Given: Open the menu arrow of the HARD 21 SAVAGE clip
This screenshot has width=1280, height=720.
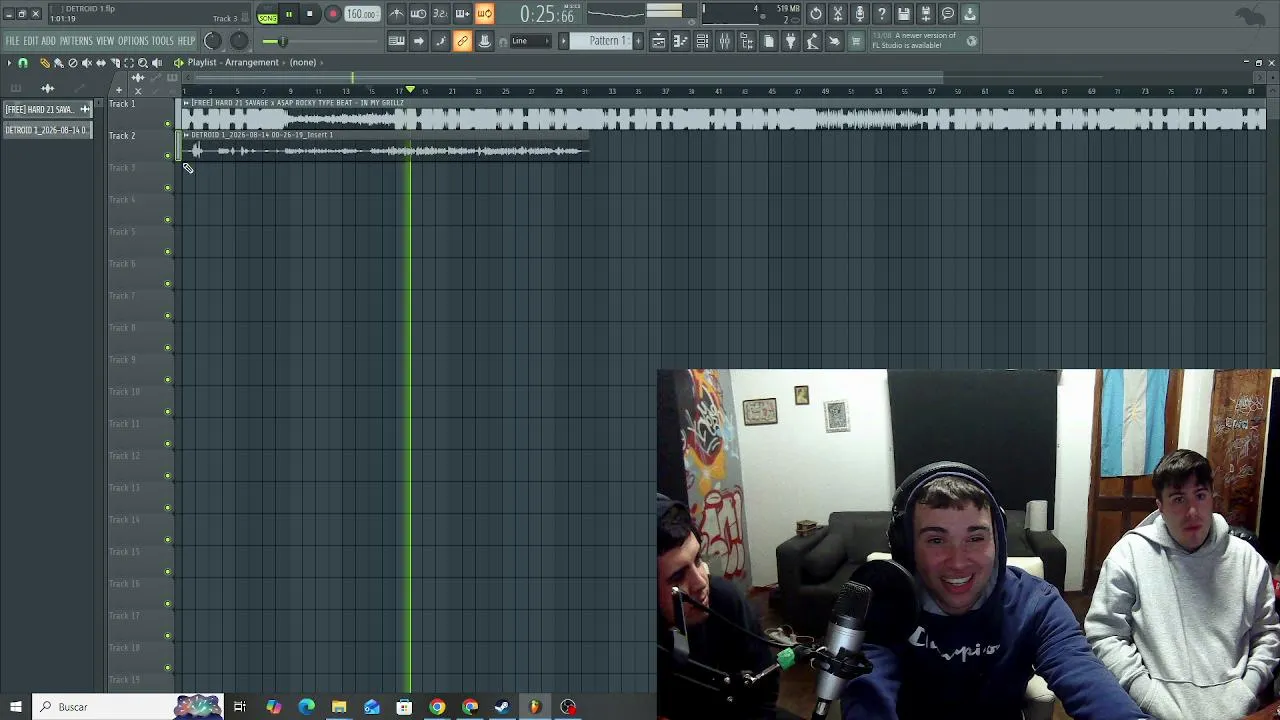Looking at the screenshot, I should click(x=186, y=103).
